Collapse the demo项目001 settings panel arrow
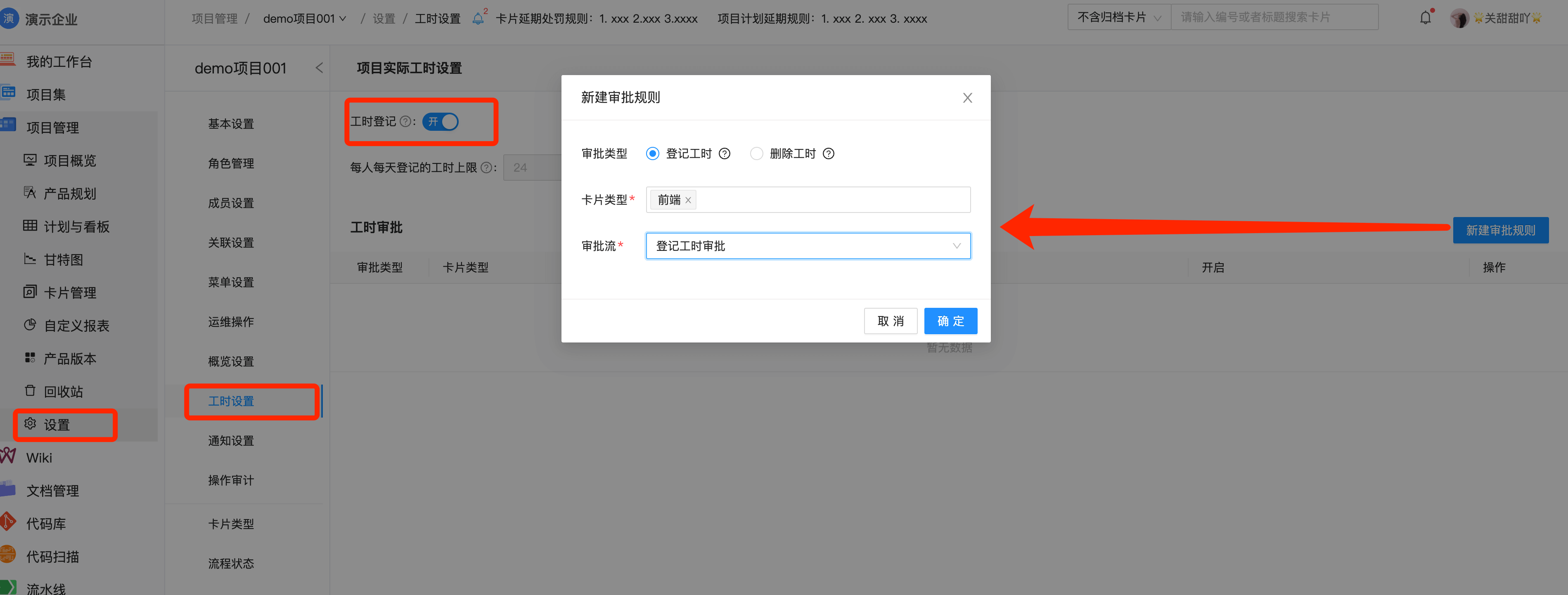 click(x=319, y=68)
